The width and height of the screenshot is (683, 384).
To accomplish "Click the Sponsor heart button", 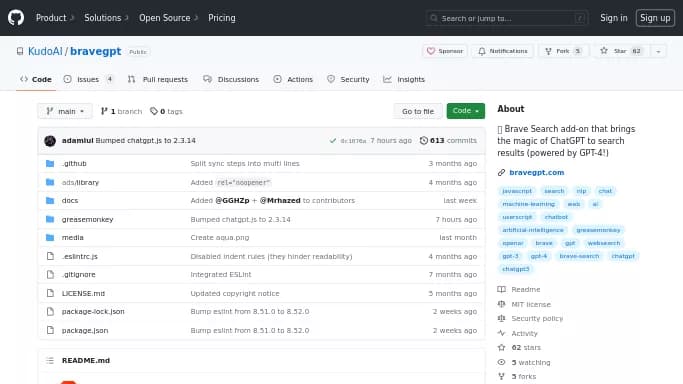I will (445, 51).
